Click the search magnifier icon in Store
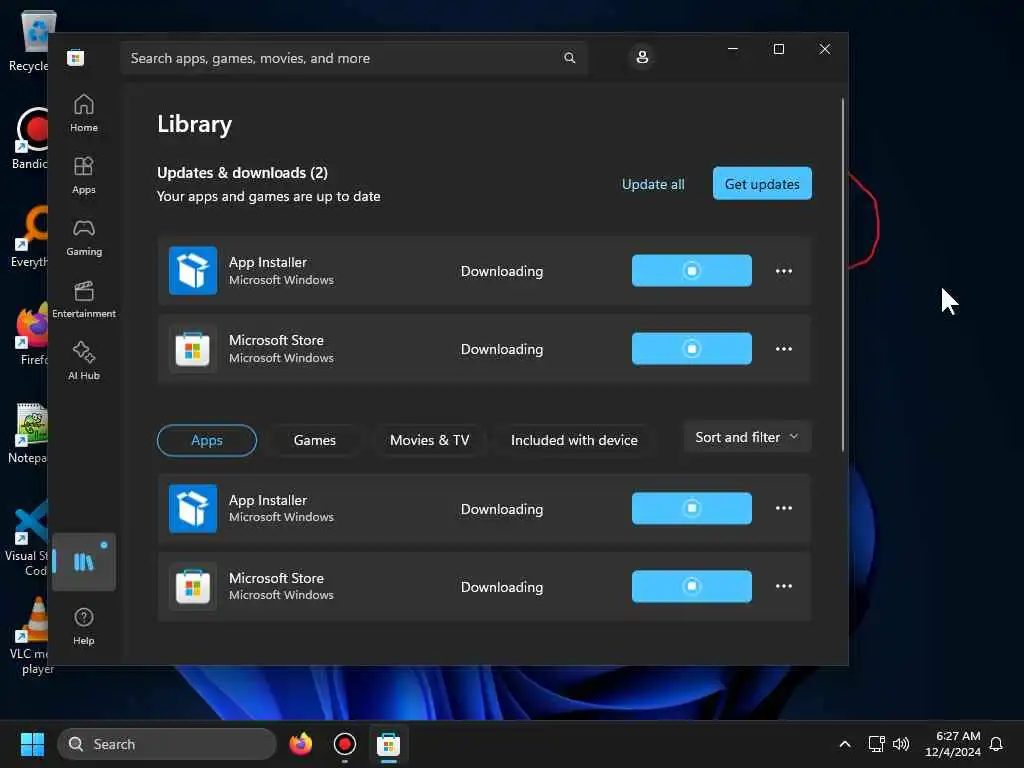Screen dimensions: 1024x768 (x=569, y=58)
